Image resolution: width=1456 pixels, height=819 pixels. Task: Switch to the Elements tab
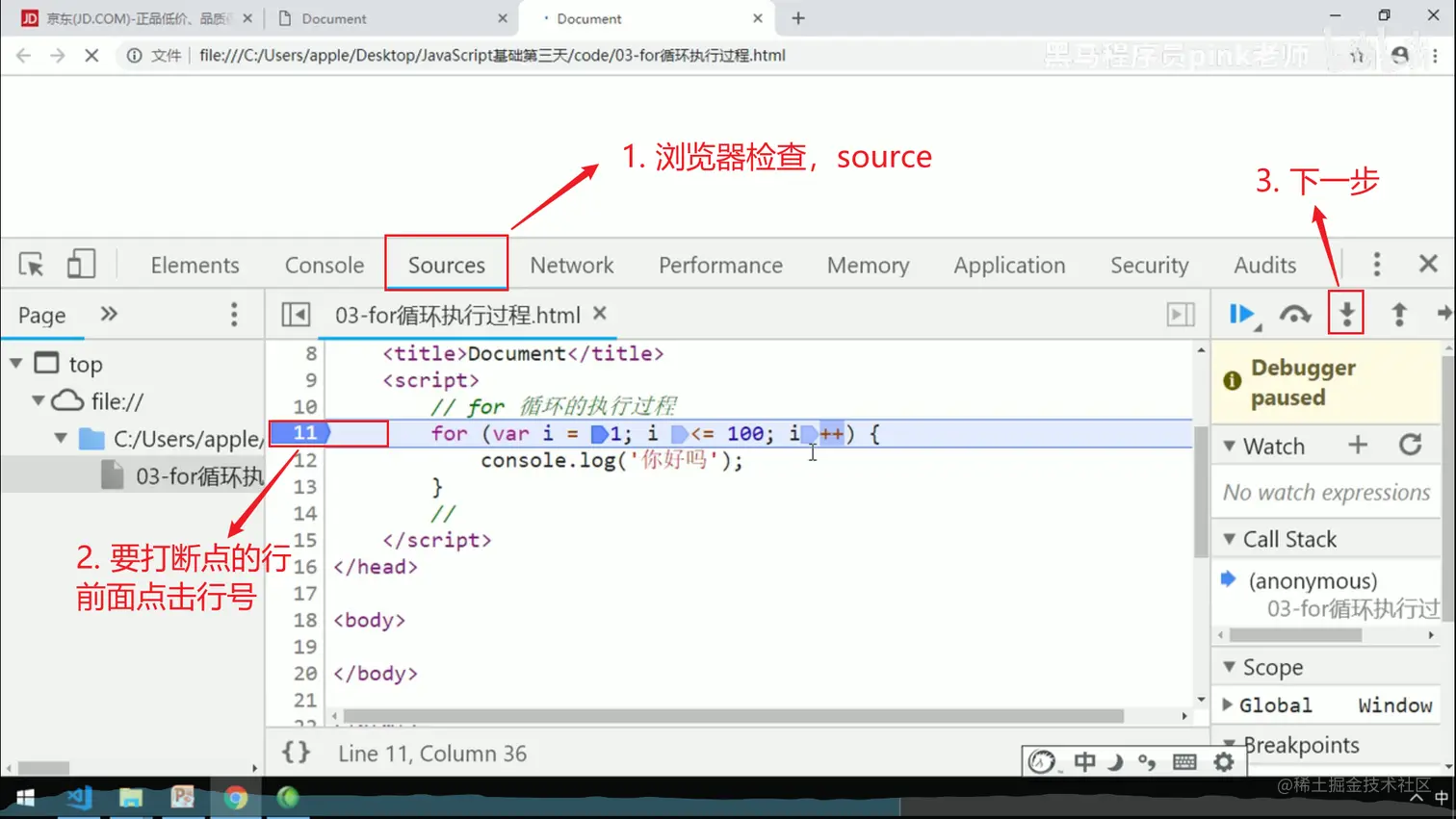[195, 265]
